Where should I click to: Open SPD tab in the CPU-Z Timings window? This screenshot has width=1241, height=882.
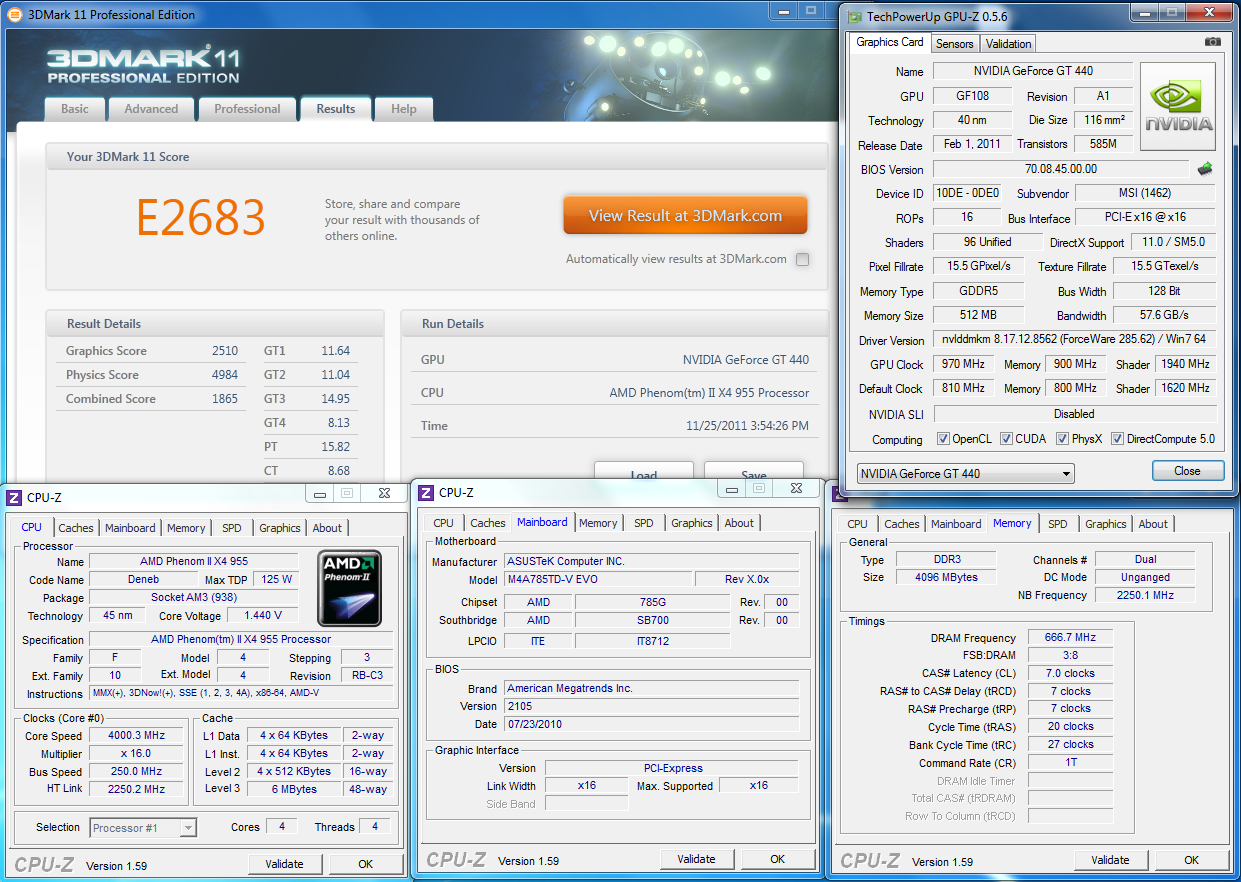coord(1058,524)
